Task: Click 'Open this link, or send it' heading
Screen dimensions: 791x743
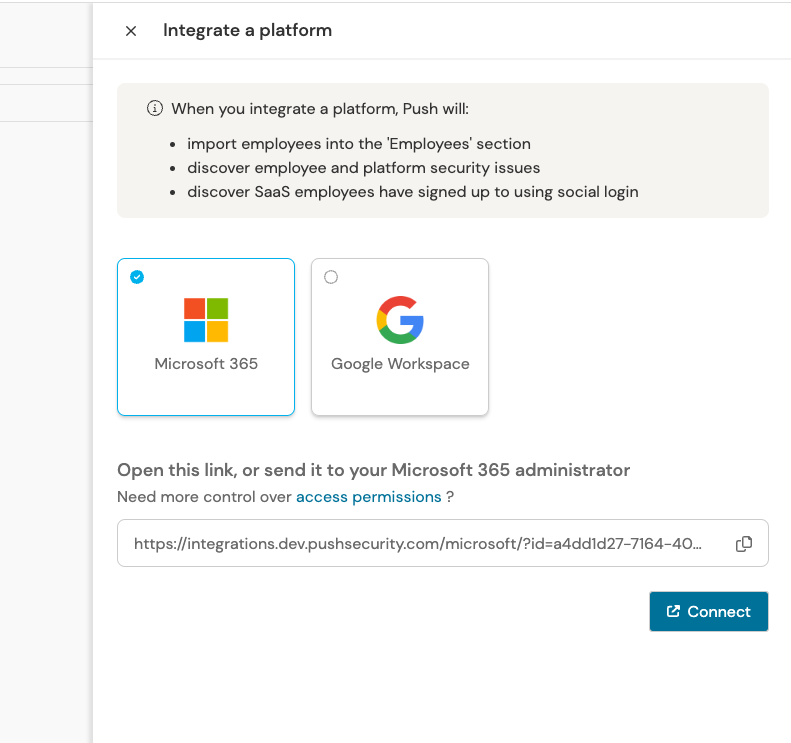Action: pyautogui.click(x=373, y=471)
